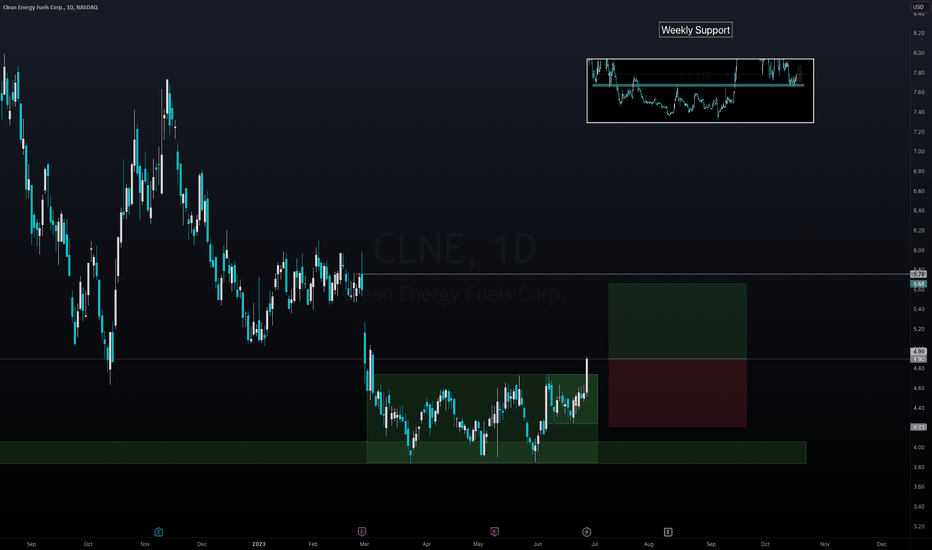Click the grey 4.21 price label on axis

[918, 427]
